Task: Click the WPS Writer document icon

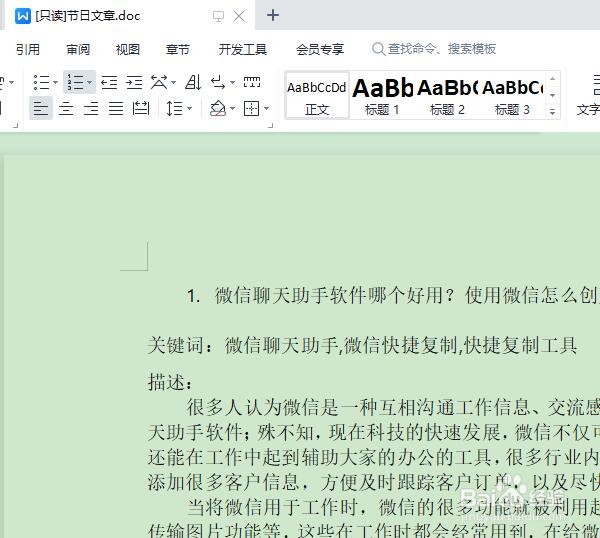Action: tap(23, 16)
